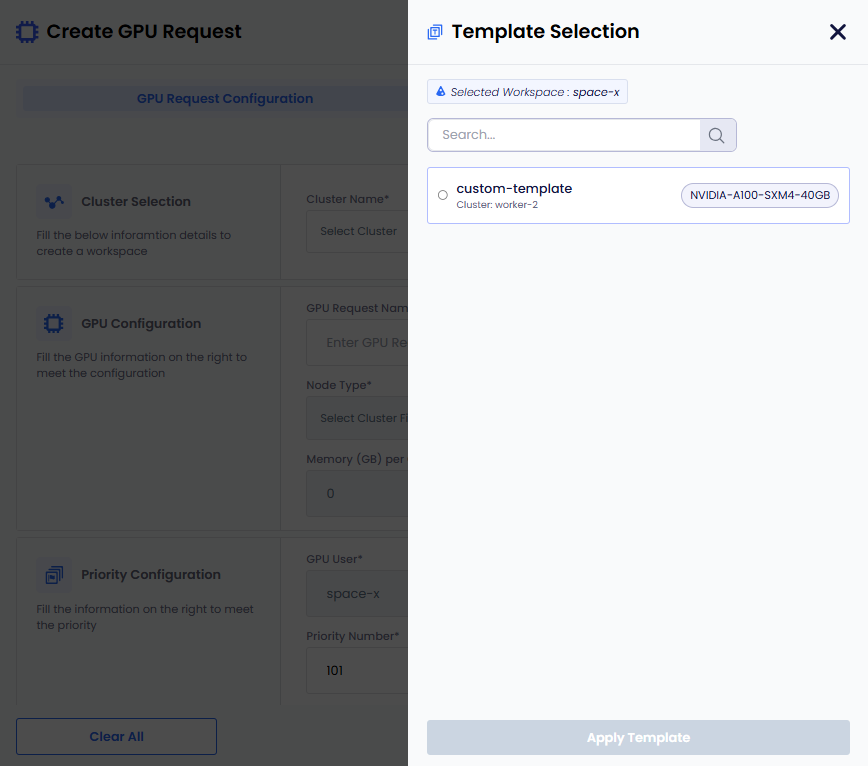Image resolution: width=868 pixels, height=766 pixels.
Task: Click the search magnifier icon
Action: pyautogui.click(x=717, y=135)
